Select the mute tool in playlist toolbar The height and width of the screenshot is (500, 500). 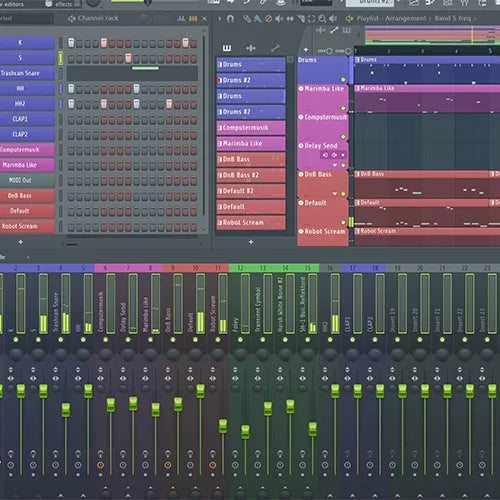pyautogui.click(x=279, y=19)
